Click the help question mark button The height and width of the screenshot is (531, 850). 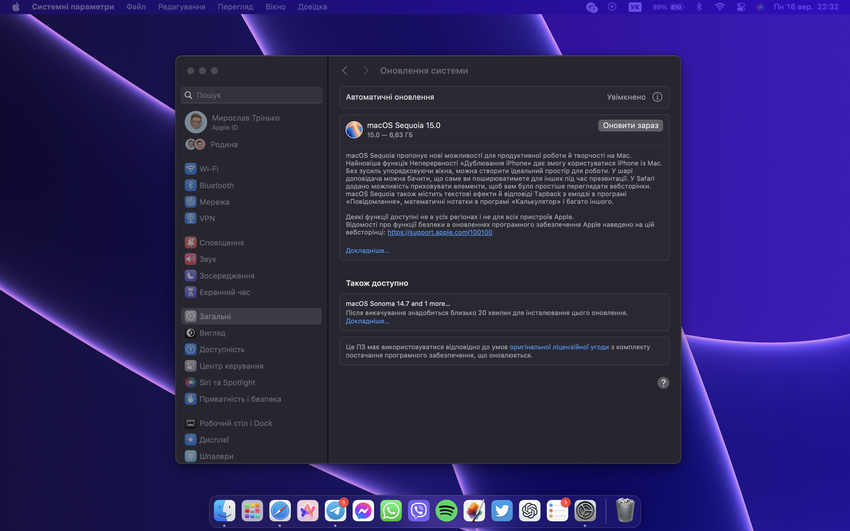(663, 383)
